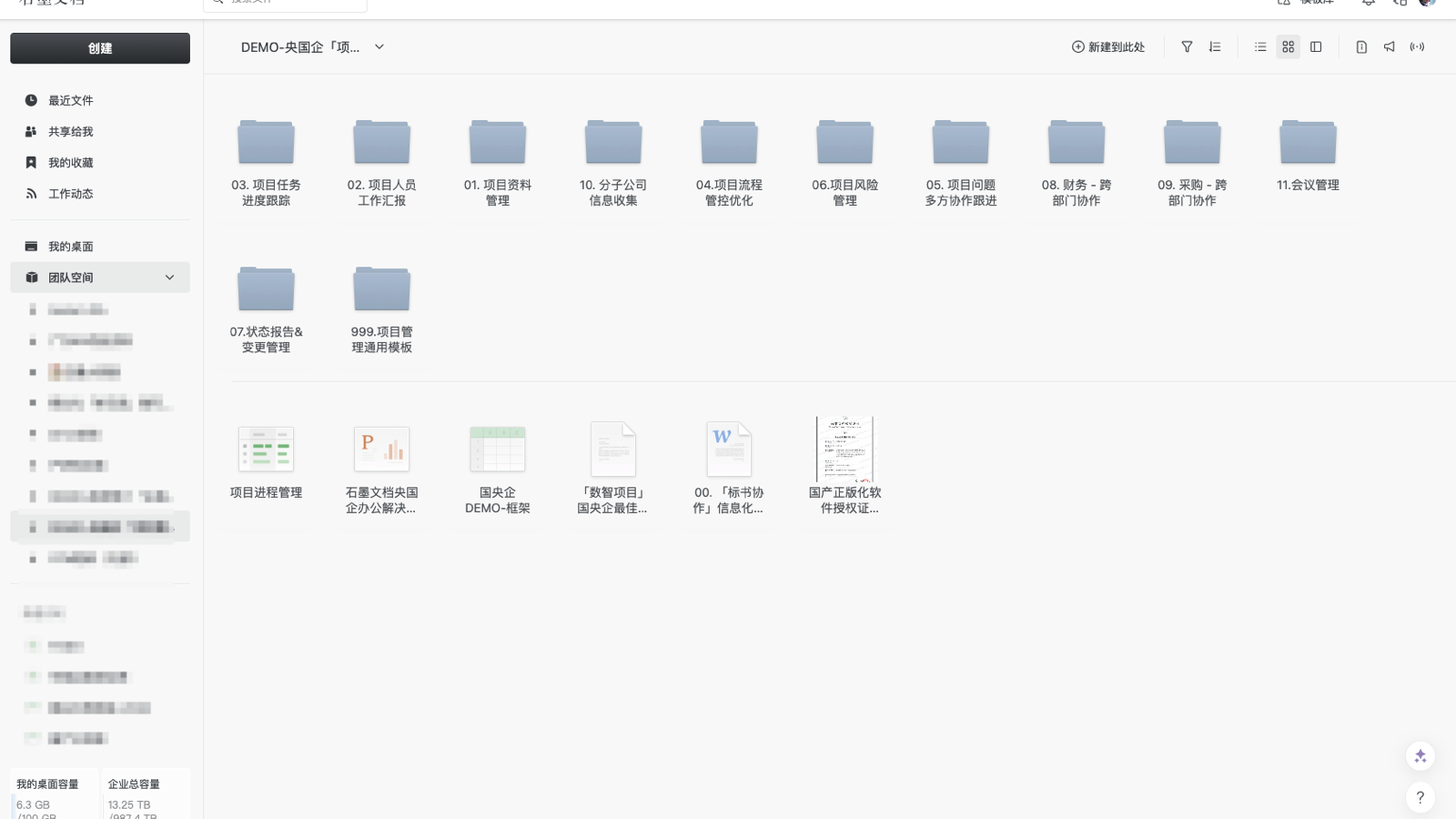The height and width of the screenshot is (819, 1456).
Task: Open the filter funnel icon
Action: (1187, 46)
